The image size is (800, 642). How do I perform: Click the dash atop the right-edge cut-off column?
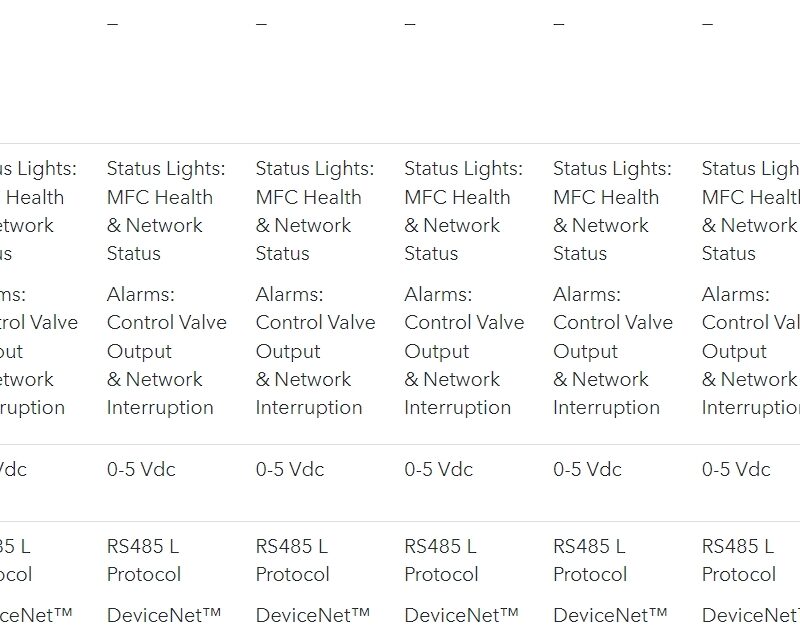point(707,24)
